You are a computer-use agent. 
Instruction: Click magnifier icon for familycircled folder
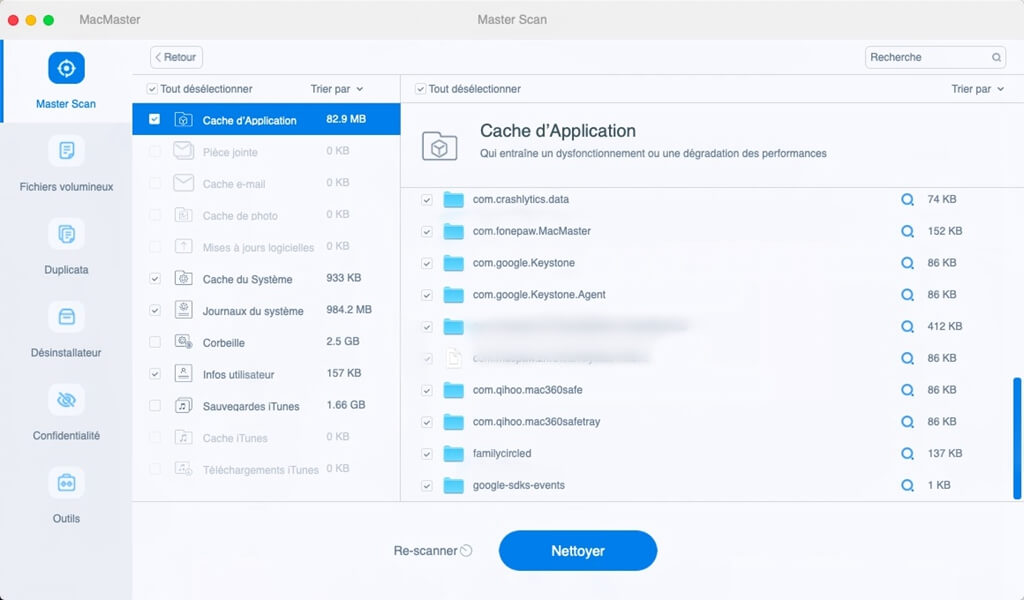(907, 454)
